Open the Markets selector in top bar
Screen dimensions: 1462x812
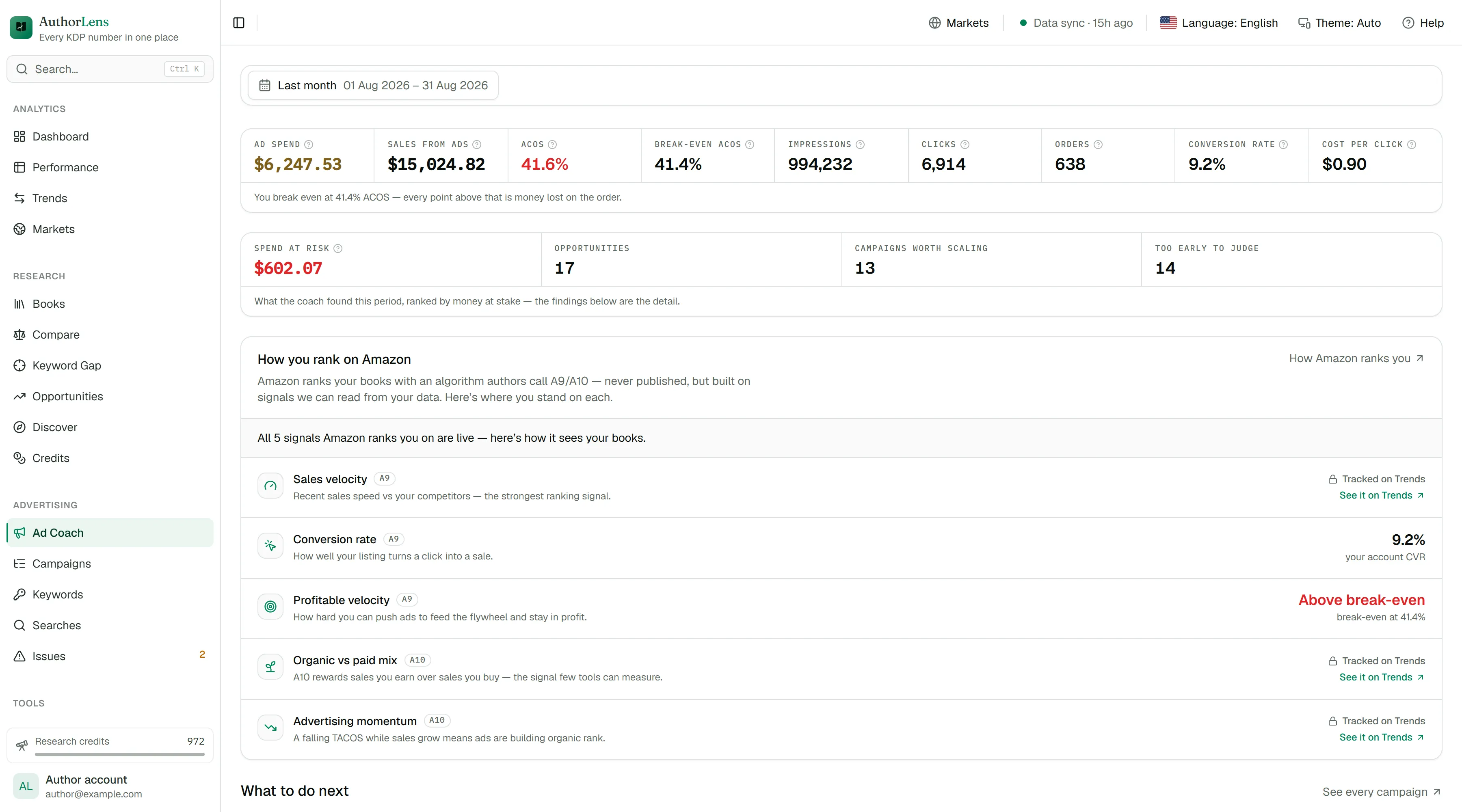tap(958, 23)
